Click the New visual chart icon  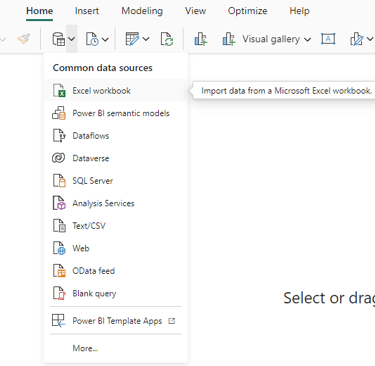tap(200, 39)
